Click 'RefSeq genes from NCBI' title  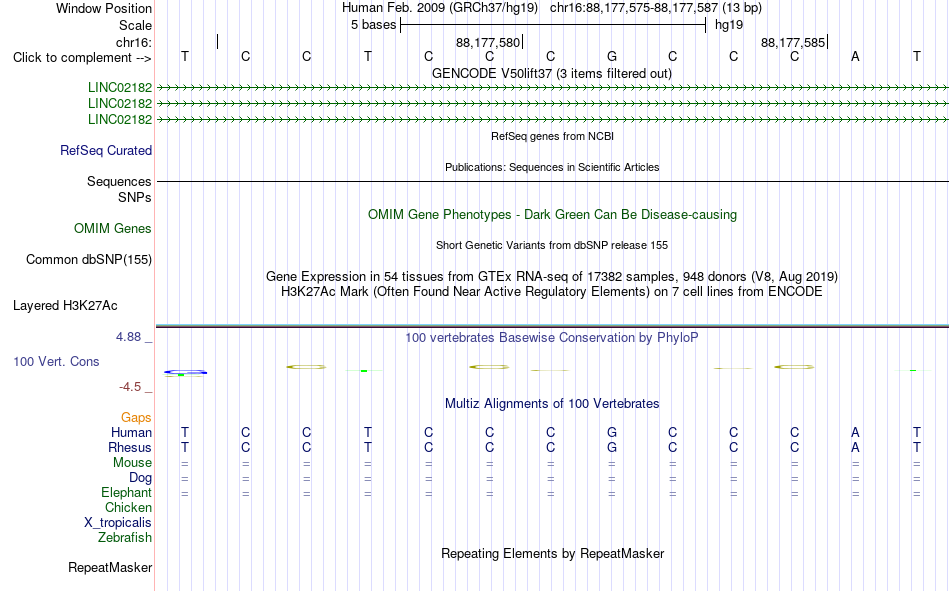click(553, 136)
